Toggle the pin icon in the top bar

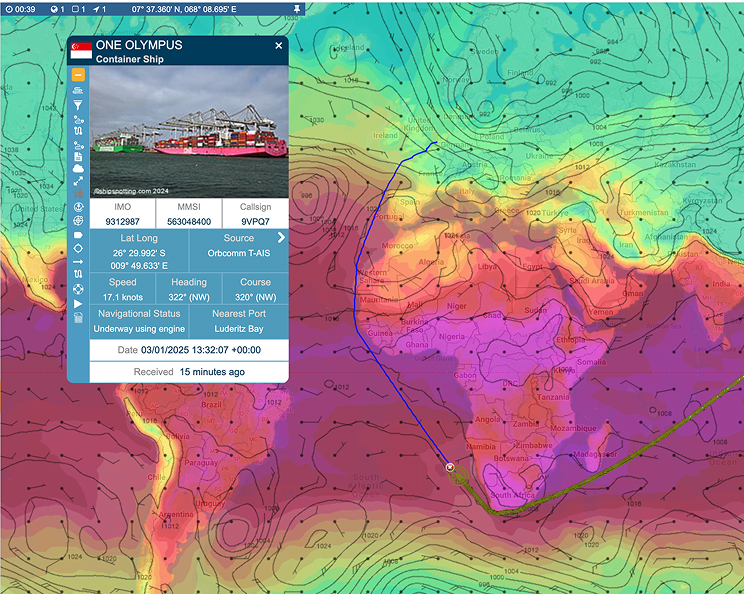coord(296,8)
